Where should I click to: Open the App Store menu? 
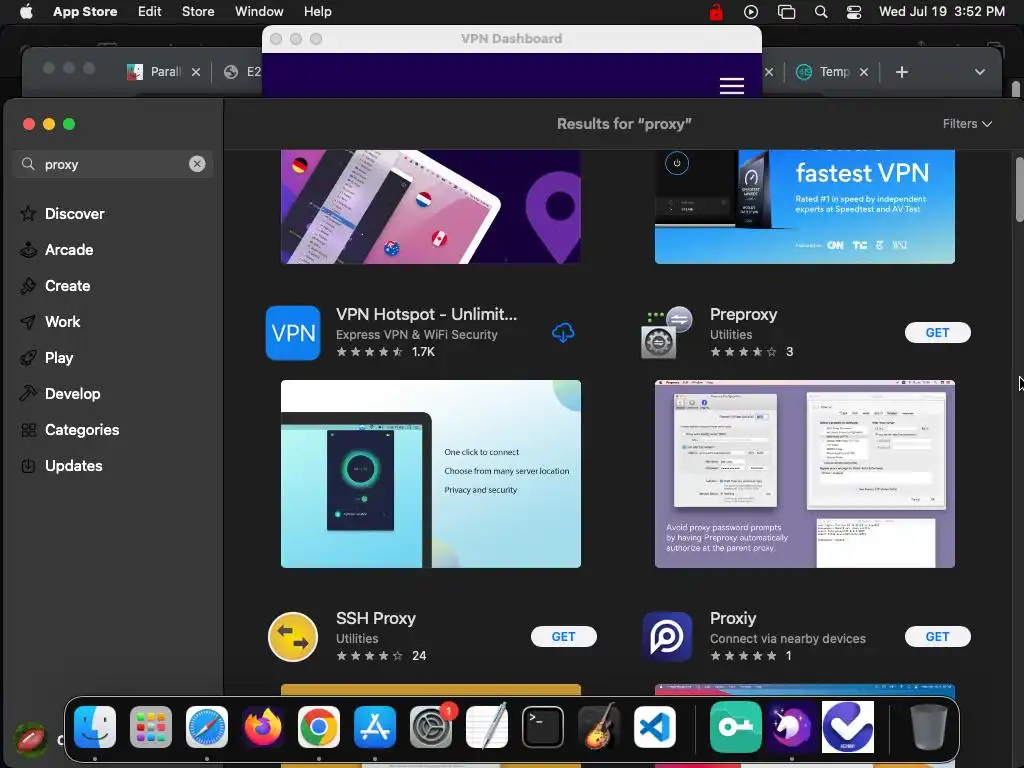click(85, 11)
